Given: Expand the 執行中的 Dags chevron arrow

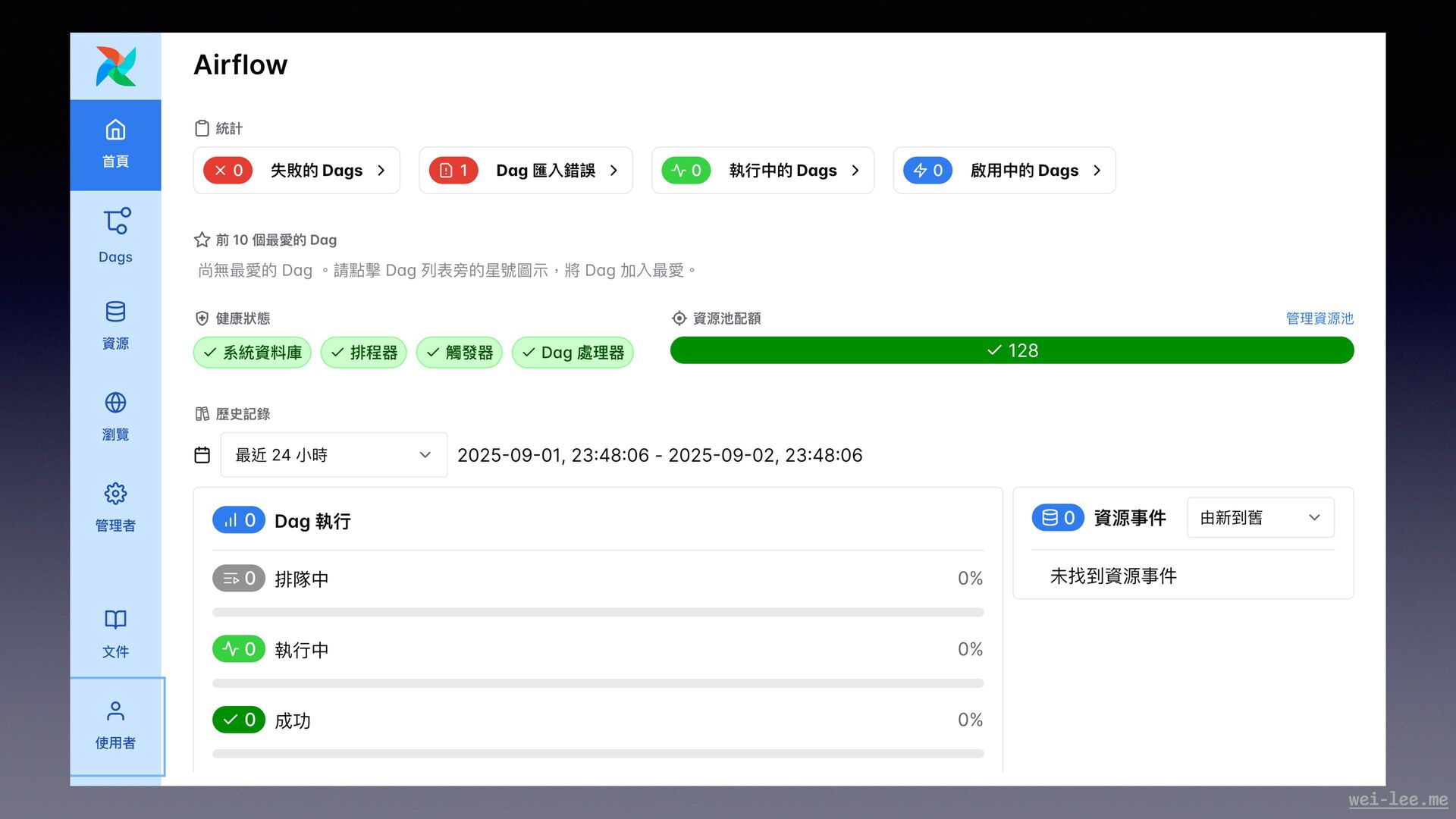Looking at the screenshot, I should (x=855, y=171).
